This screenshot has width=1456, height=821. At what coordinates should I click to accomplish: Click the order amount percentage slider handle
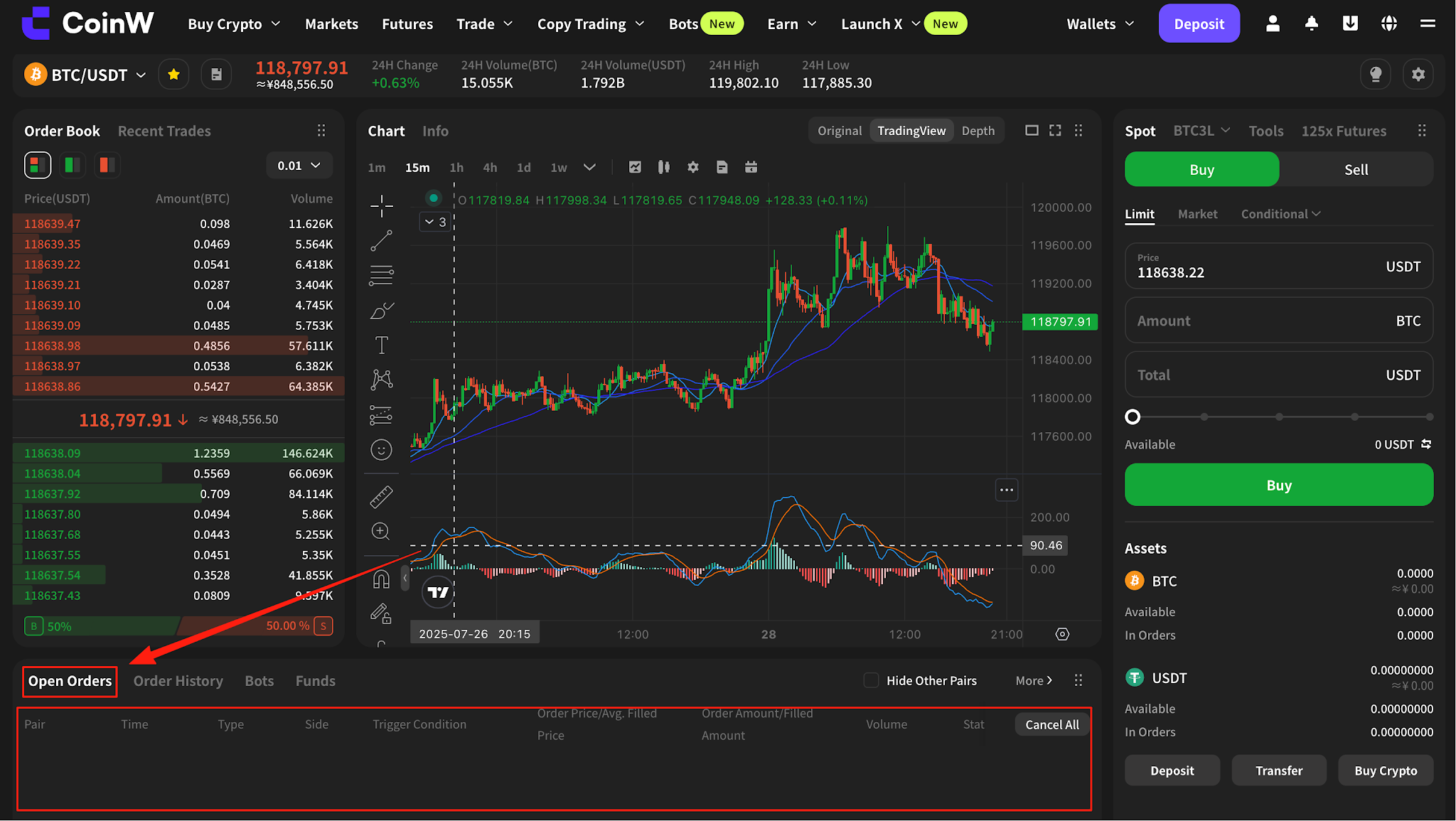click(x=1133, y=417)
